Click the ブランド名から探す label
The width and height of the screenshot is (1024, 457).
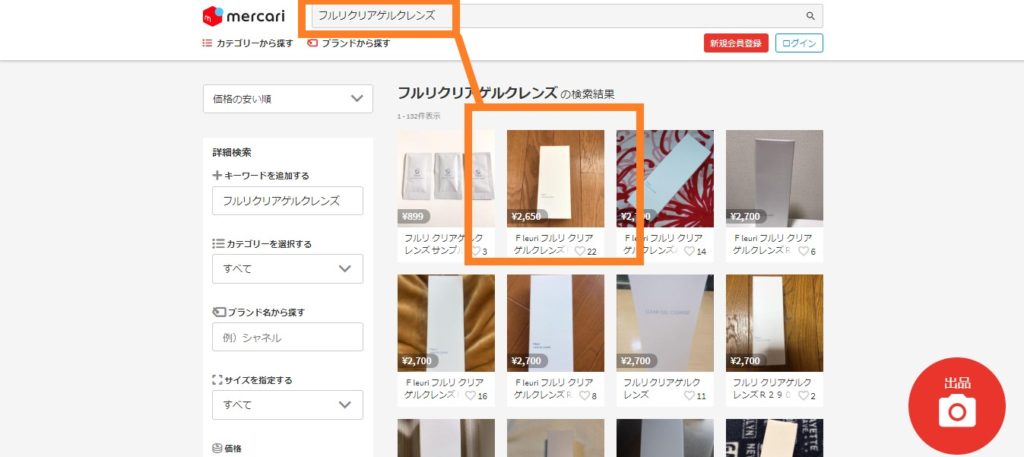click(259, 312)
